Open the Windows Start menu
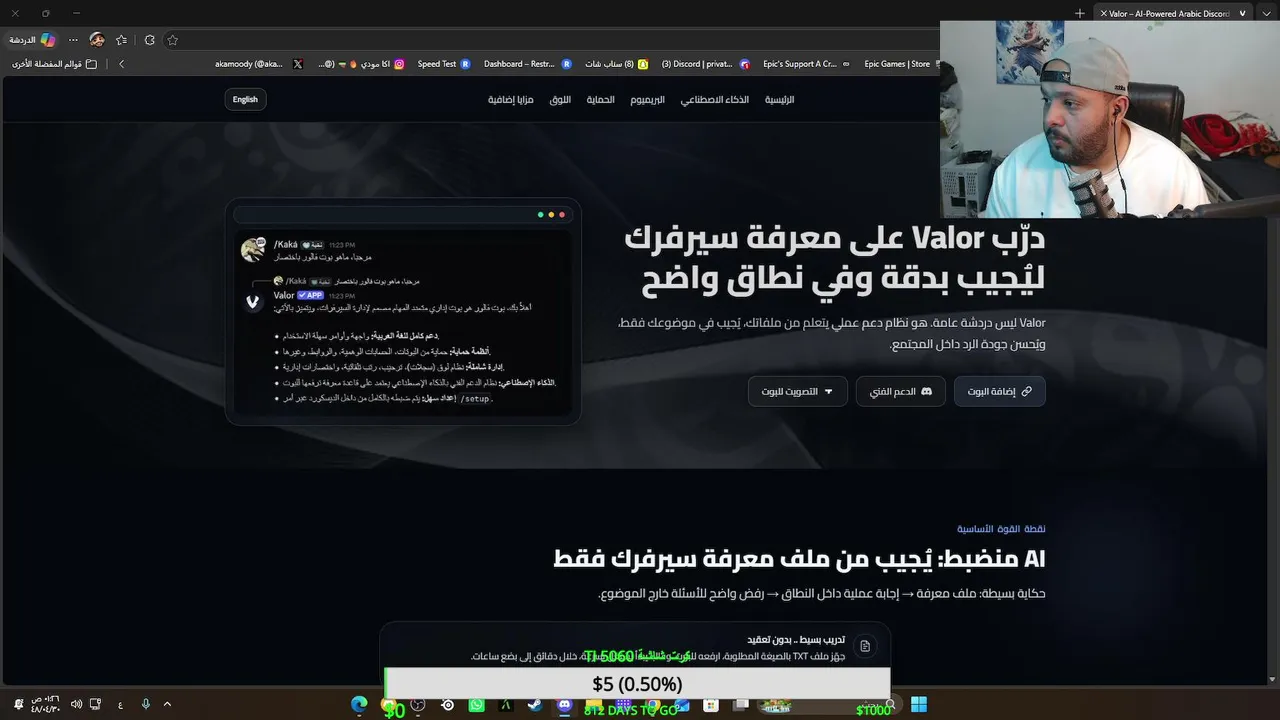Viewport: 1280px width, 720px height. point(919,705)
